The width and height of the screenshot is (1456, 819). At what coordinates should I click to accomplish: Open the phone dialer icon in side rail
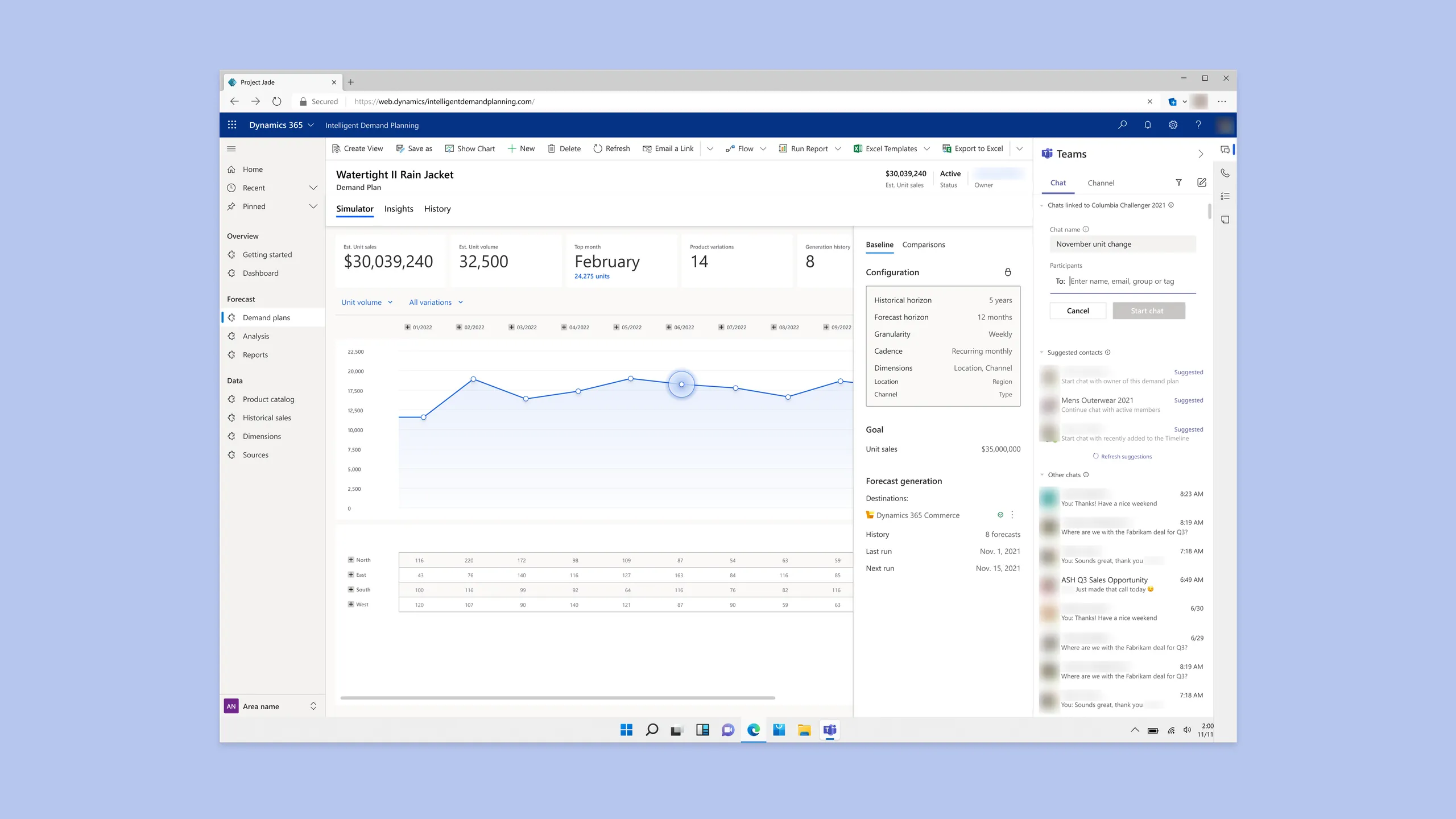pos(1225,173)
